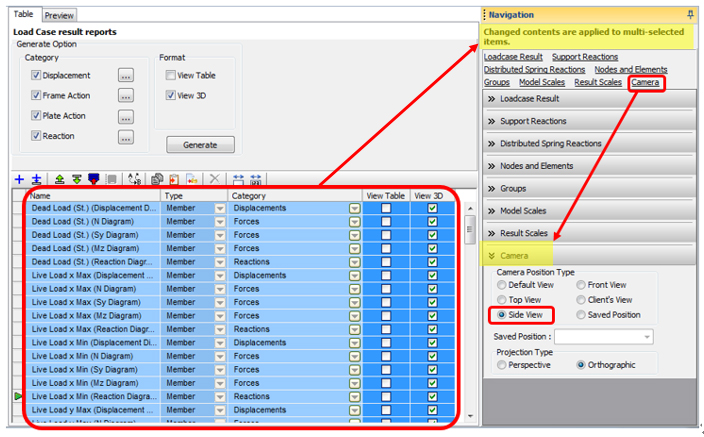Select the Saved Position radio button
This screenshot has height=437, width=704.
(x=581, y=315)
